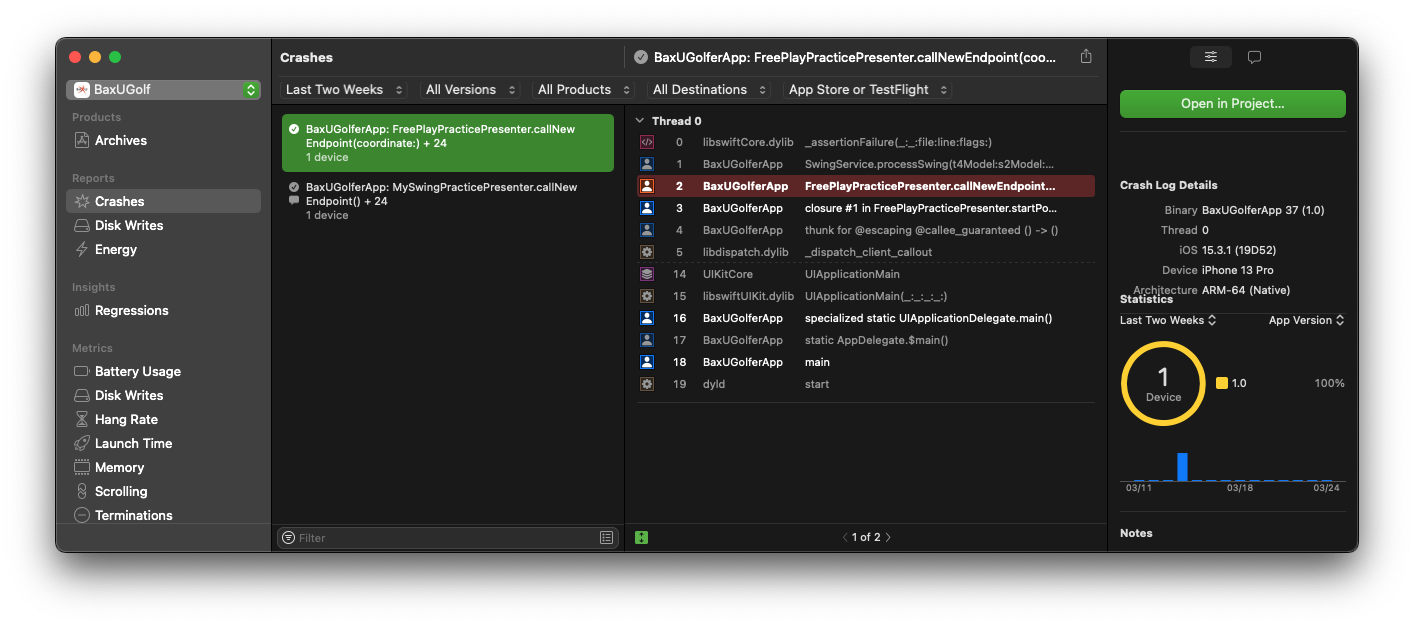Change the App Version statistics grouping
This screenshot has height=626, width=1414.
(1306, 321)
